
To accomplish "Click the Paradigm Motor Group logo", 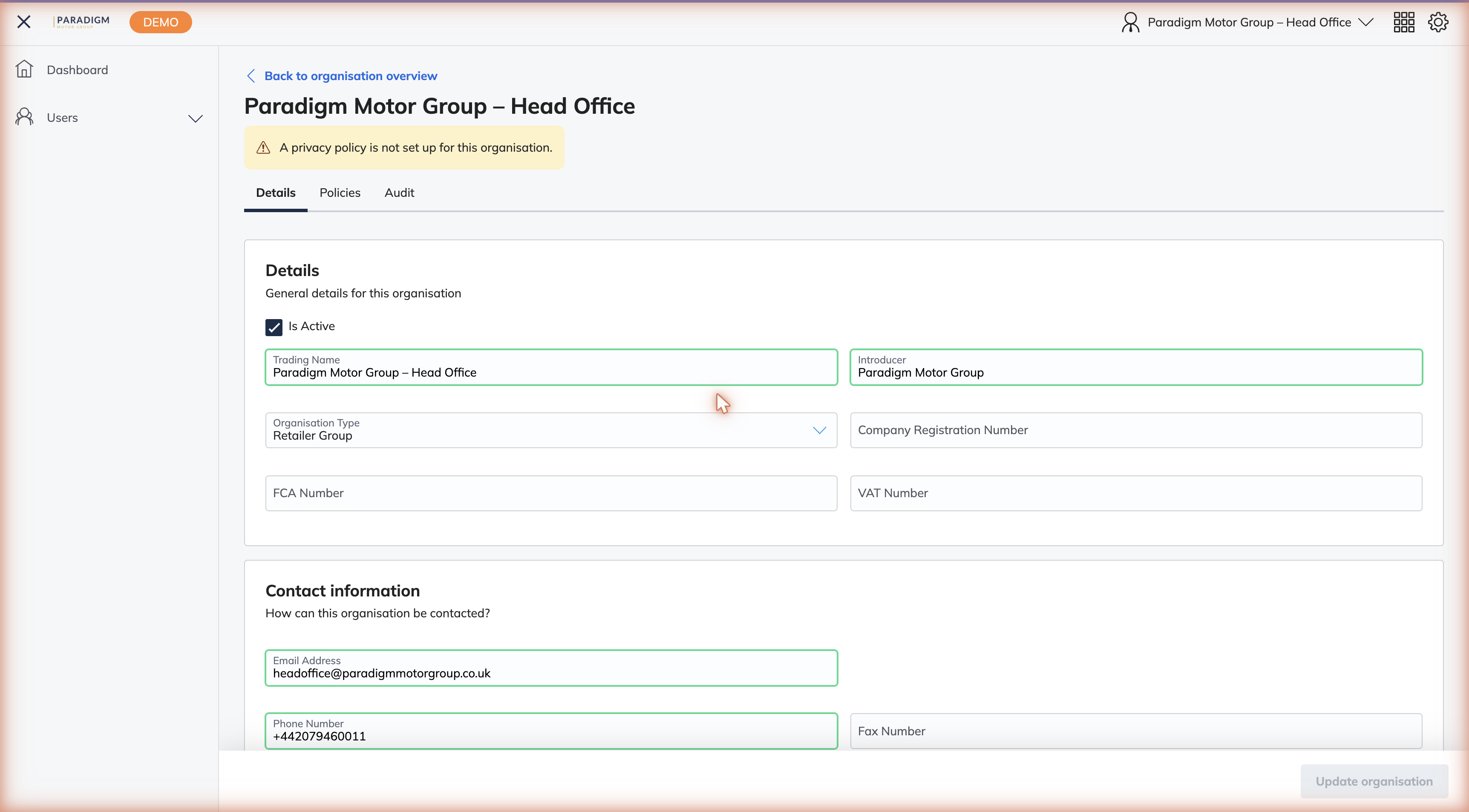I will 81,22.
